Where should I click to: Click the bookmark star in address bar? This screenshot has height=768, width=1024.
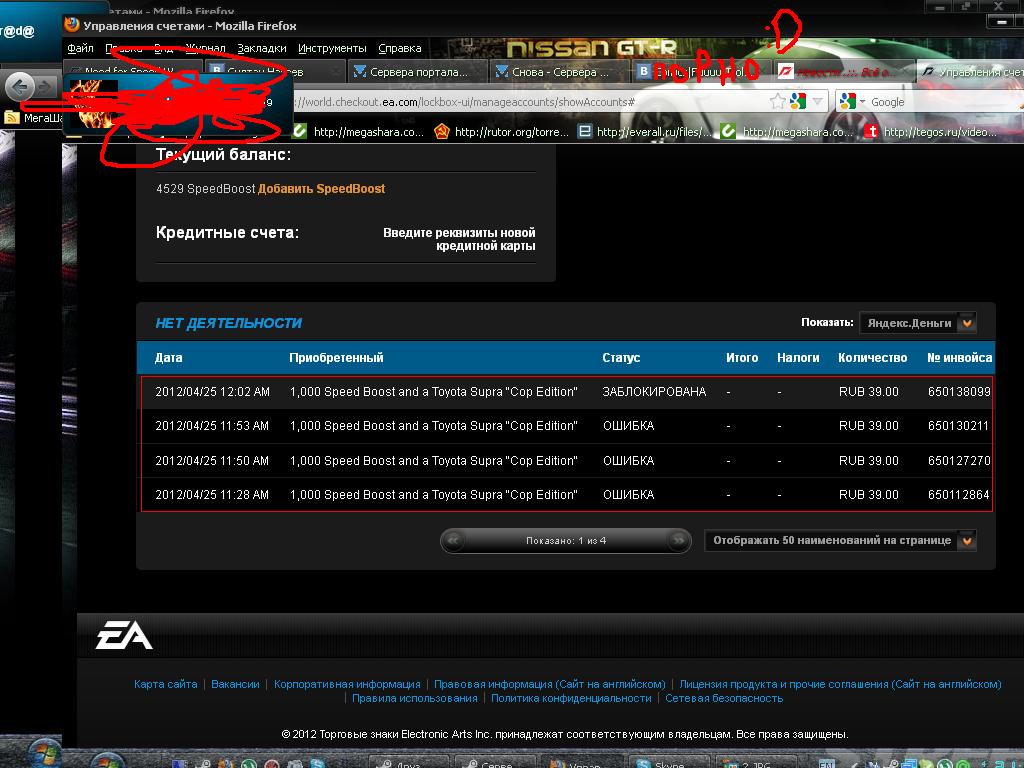coord(777,101)
